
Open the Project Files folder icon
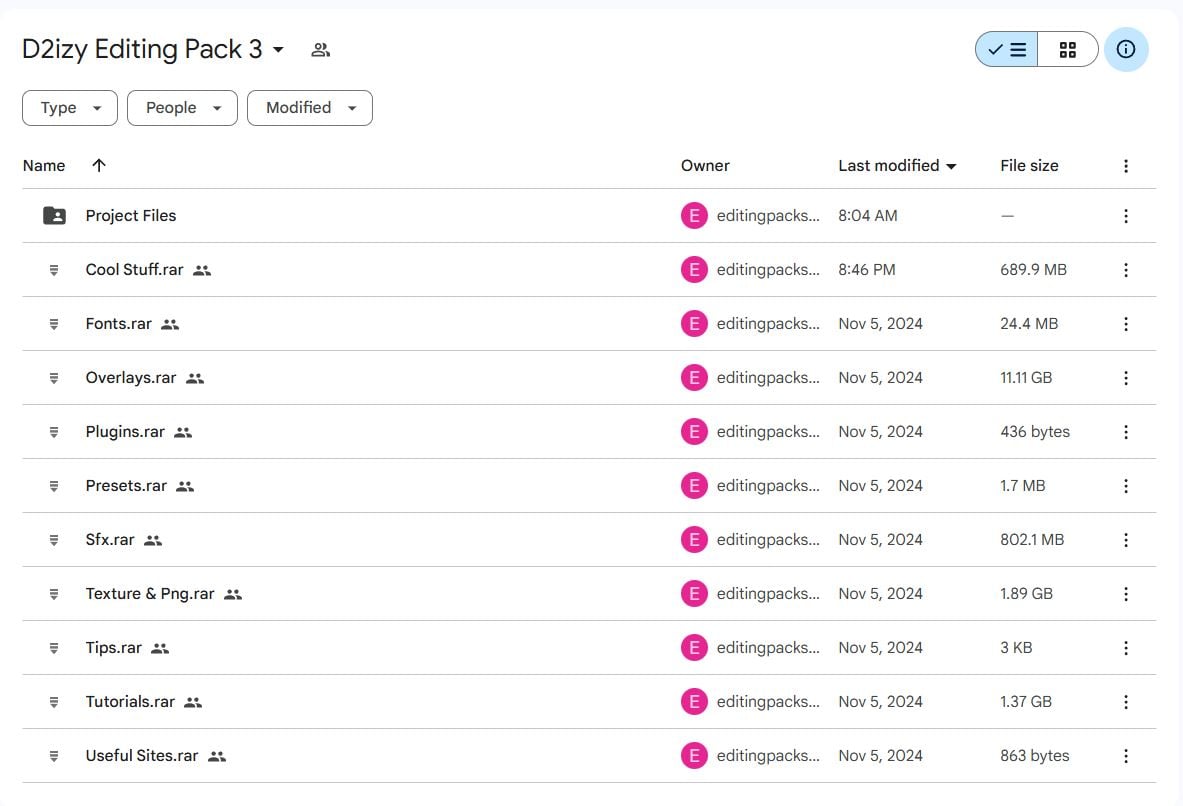click(54, 216)
